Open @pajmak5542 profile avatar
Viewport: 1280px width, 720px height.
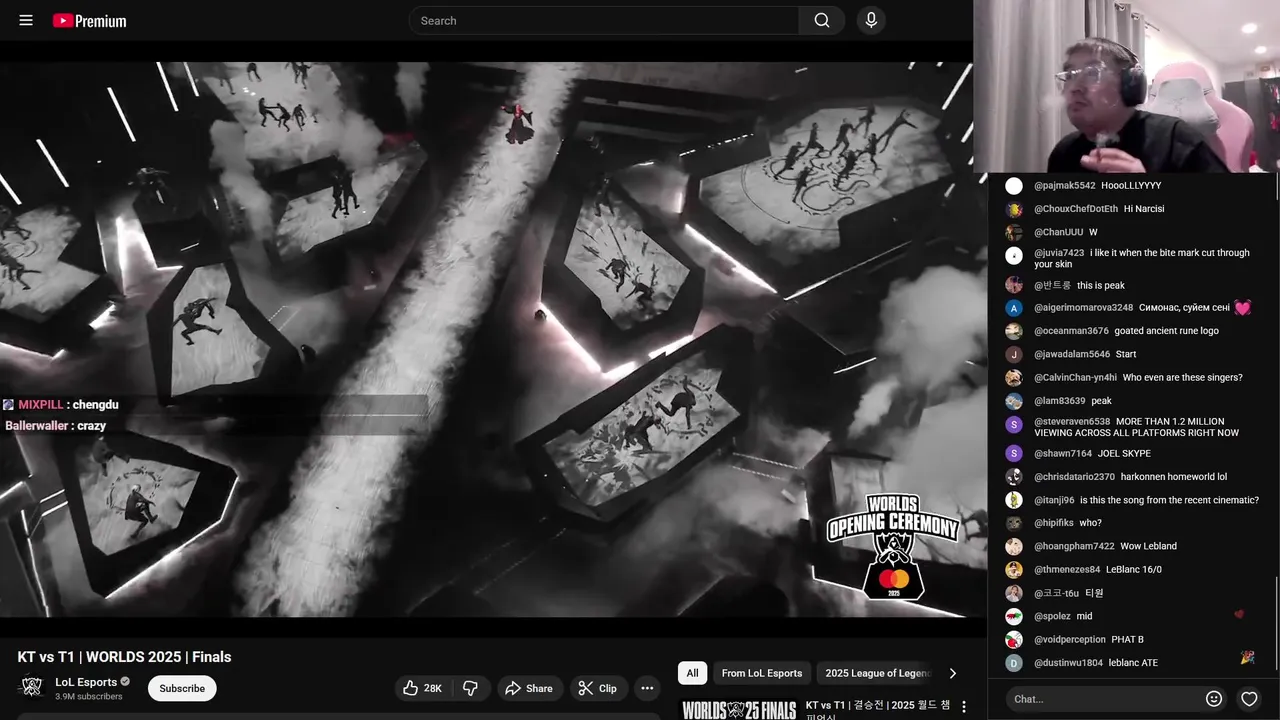pos(1014,185)
